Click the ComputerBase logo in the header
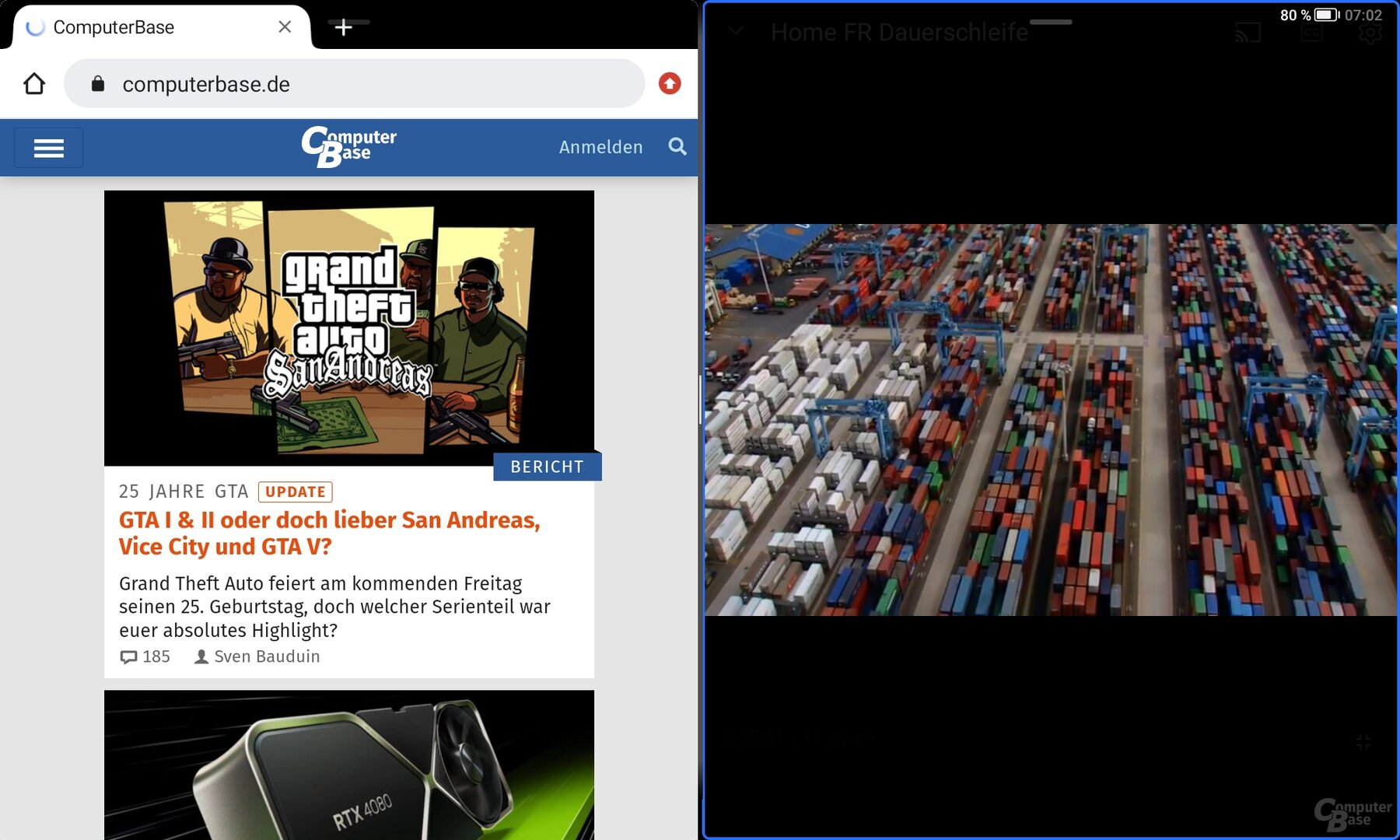 (348, 146)
